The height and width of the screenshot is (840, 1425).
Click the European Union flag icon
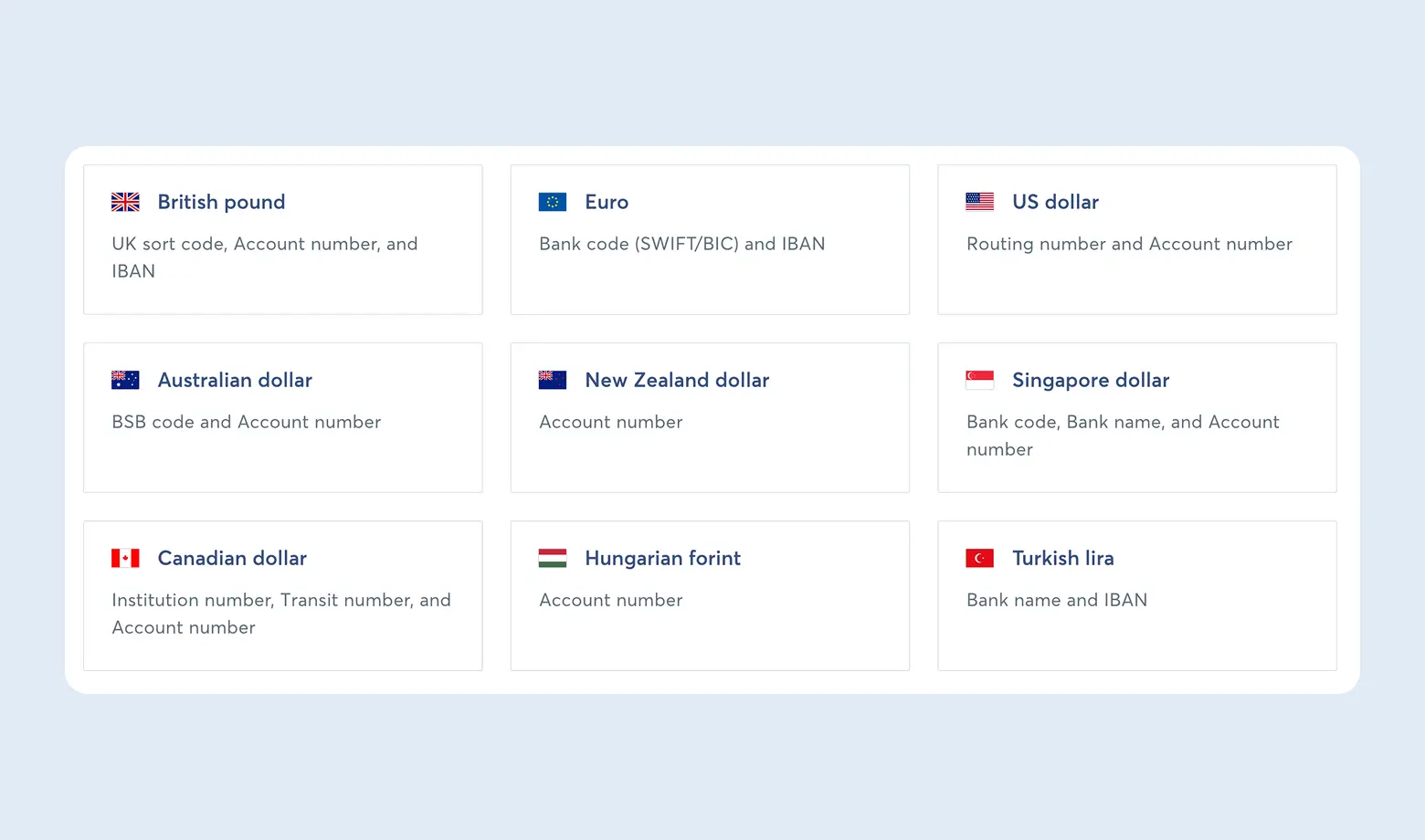point(553,202)
